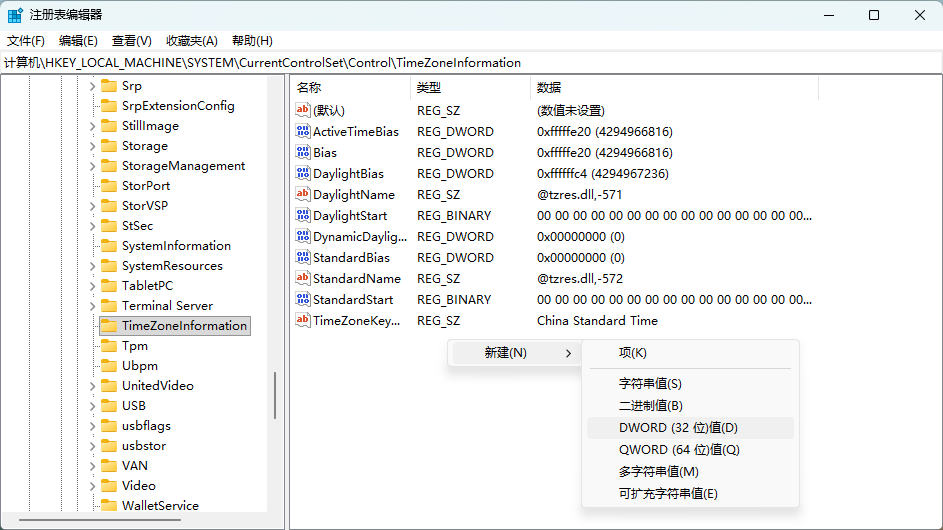Select 字符串值(S) in the new submenu
This screenshot has height=530, width=943.
tap(650, 384)
